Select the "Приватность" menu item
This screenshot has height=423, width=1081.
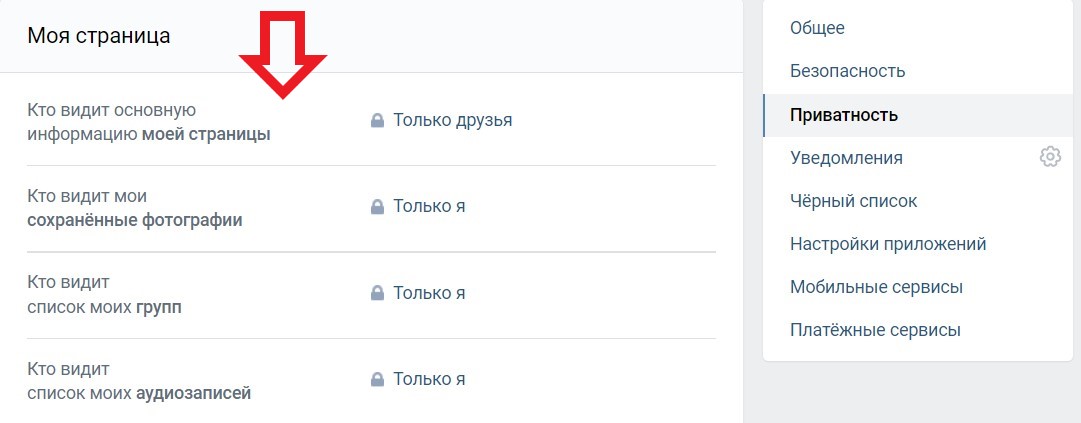(844, 115)
